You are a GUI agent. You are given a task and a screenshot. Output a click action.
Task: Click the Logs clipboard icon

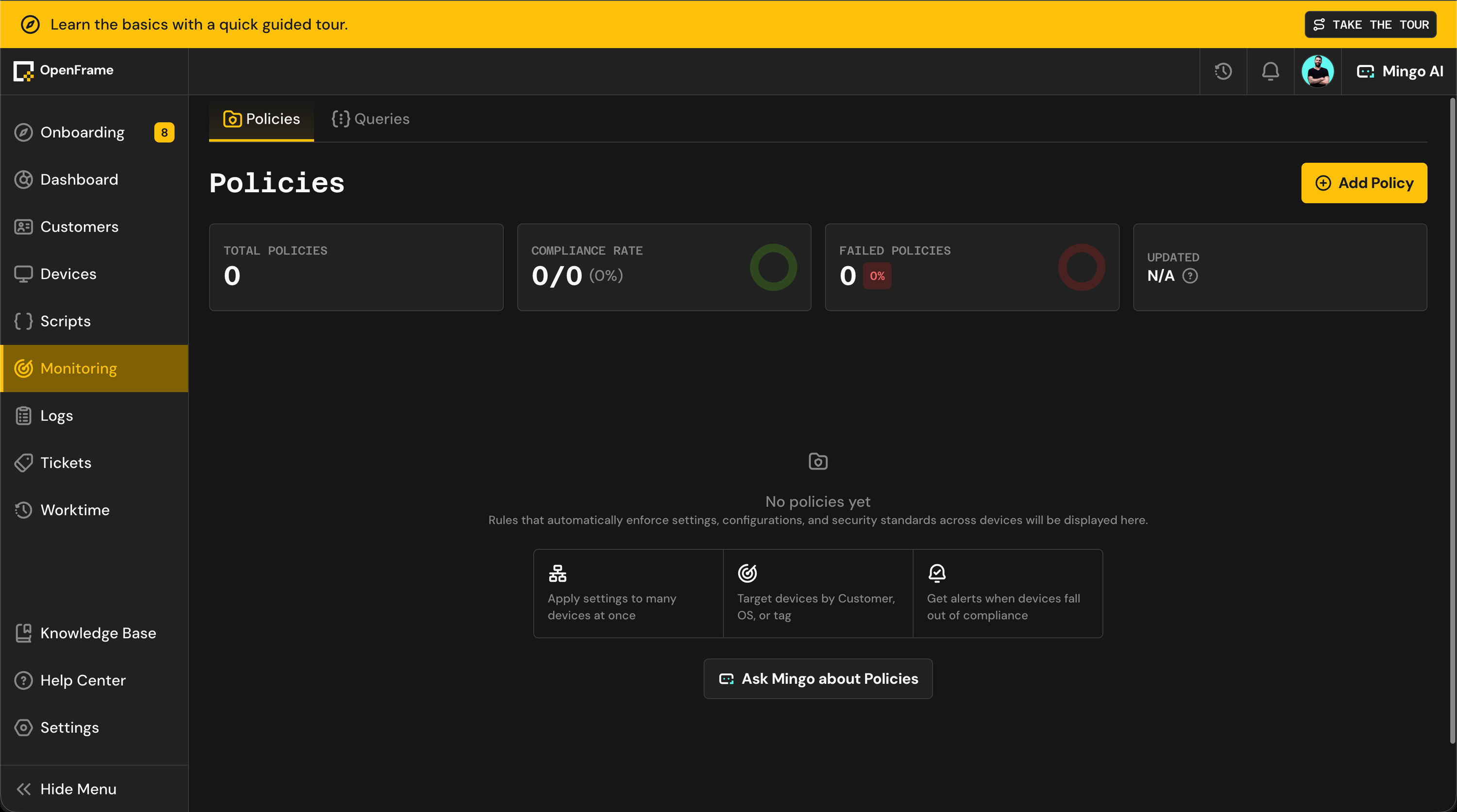(x=23, y=416)
